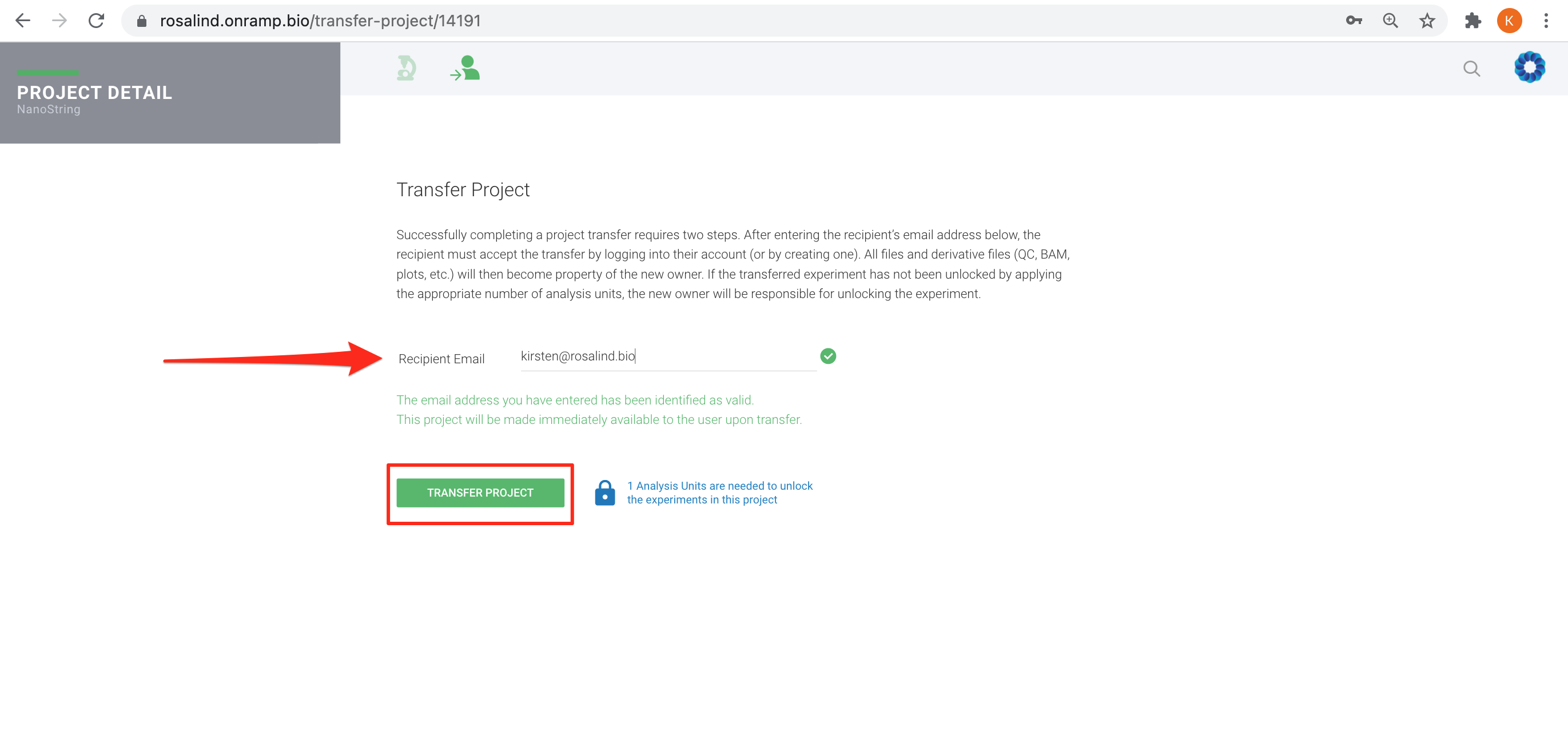Open the microscope experiments icon
The width and height of the screenshot is (1568, 730).
click(x=407, y=68)
